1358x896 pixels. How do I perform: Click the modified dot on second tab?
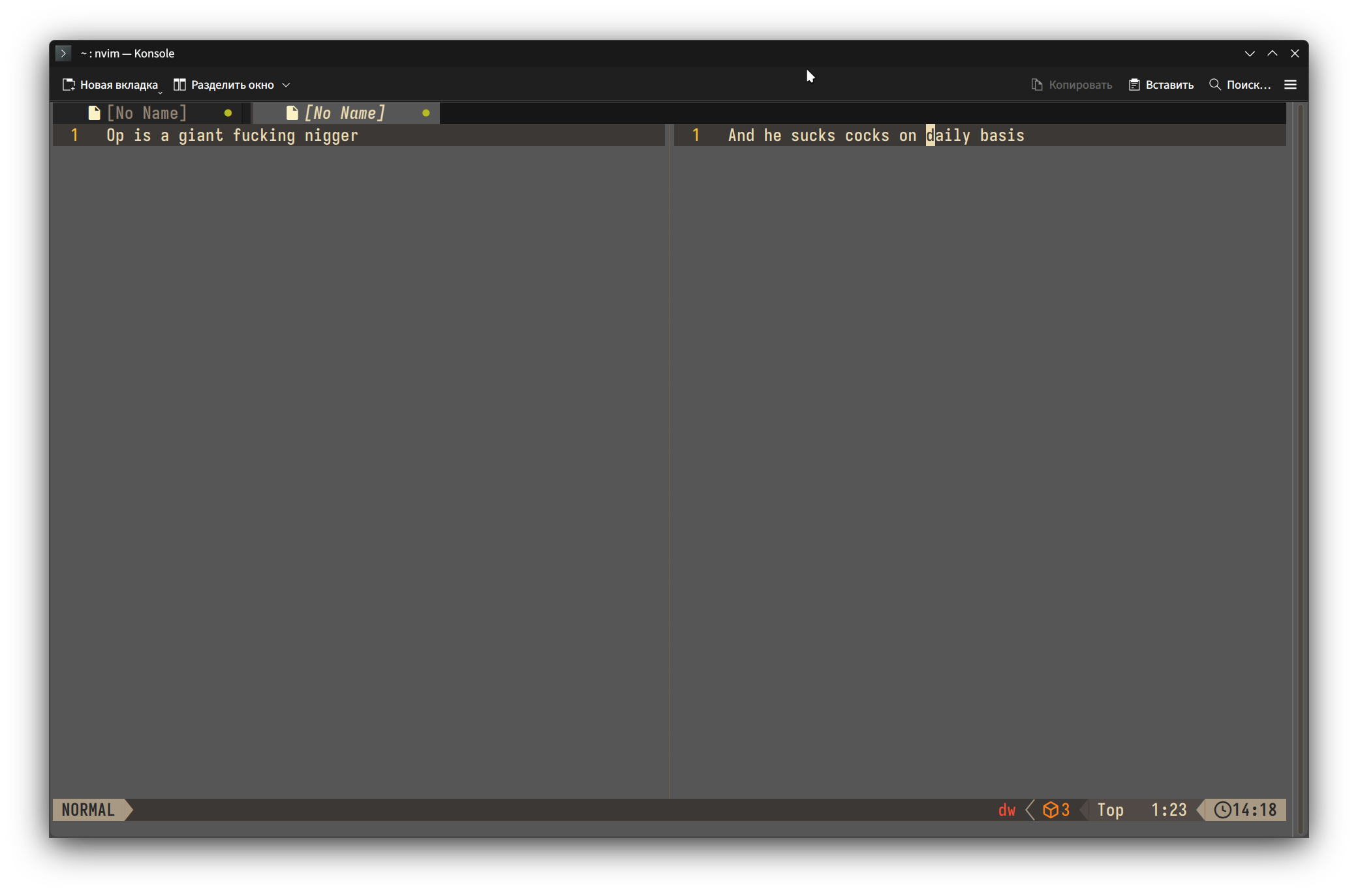tap(426, 113)
